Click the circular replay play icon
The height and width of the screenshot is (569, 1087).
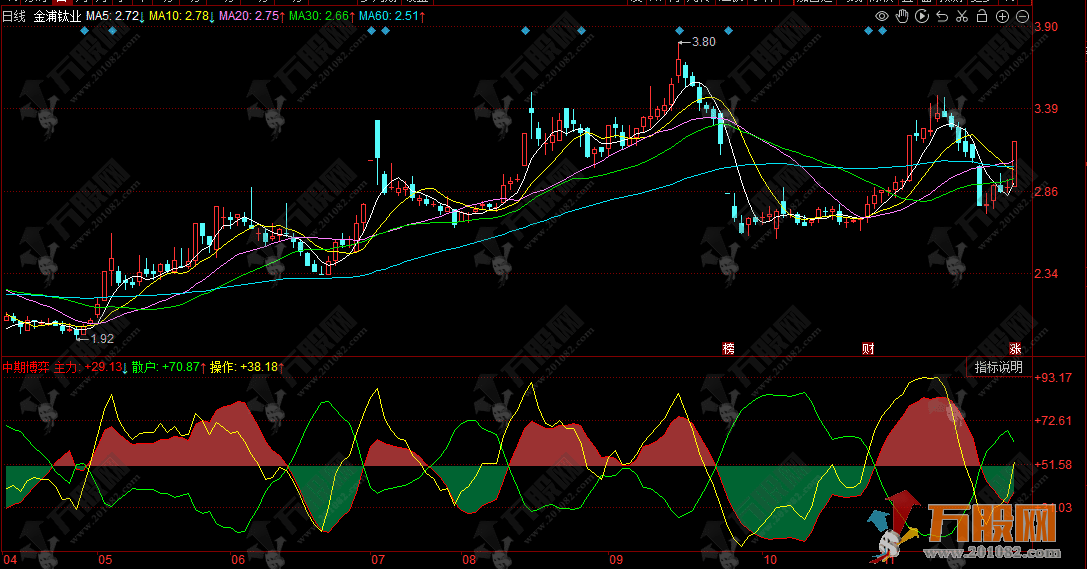tap(921, 17)
